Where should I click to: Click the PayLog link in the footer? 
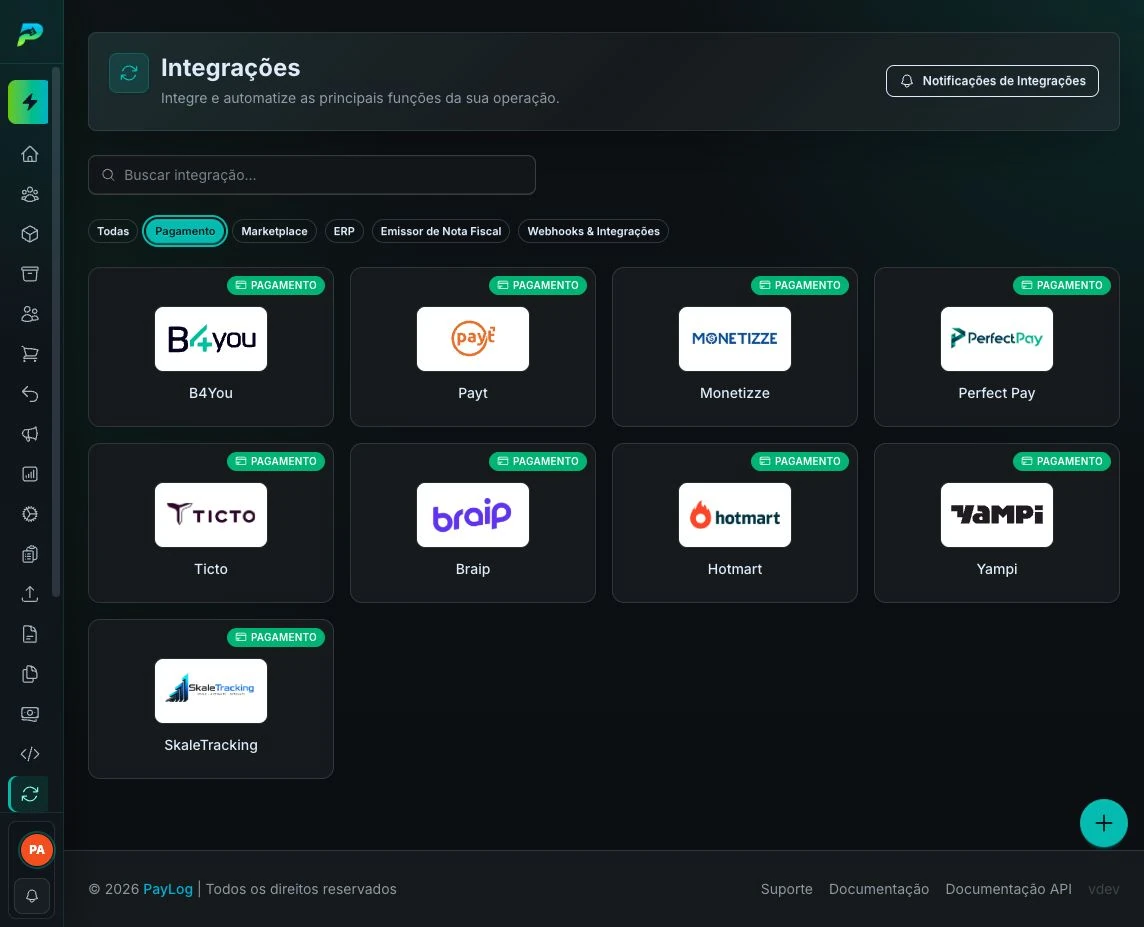[168, 889]
